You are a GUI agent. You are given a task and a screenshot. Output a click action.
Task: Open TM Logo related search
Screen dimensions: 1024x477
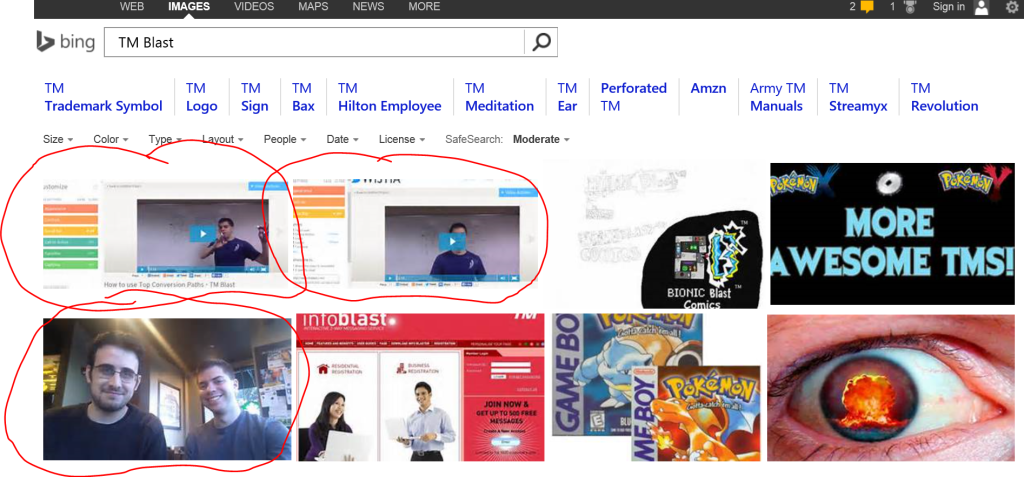click(202, 97)
